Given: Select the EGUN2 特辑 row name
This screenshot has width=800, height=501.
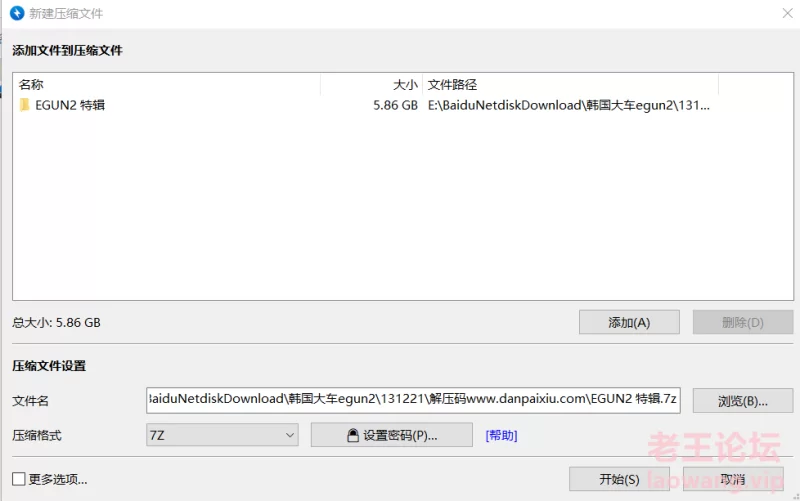Looking at the screenshot, I should pos(70,105).
